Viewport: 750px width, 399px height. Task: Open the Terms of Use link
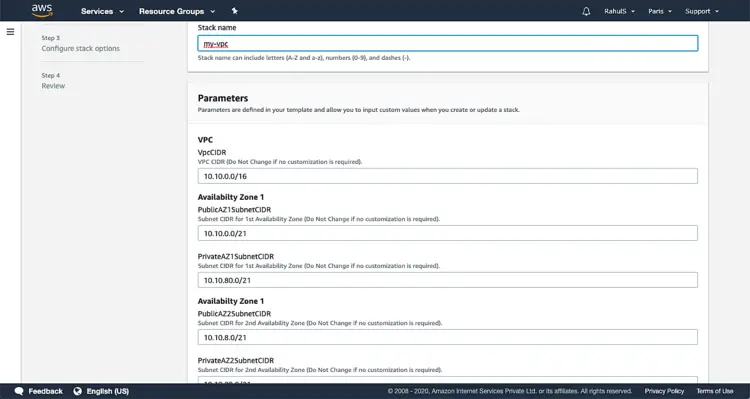coord(715,391)
